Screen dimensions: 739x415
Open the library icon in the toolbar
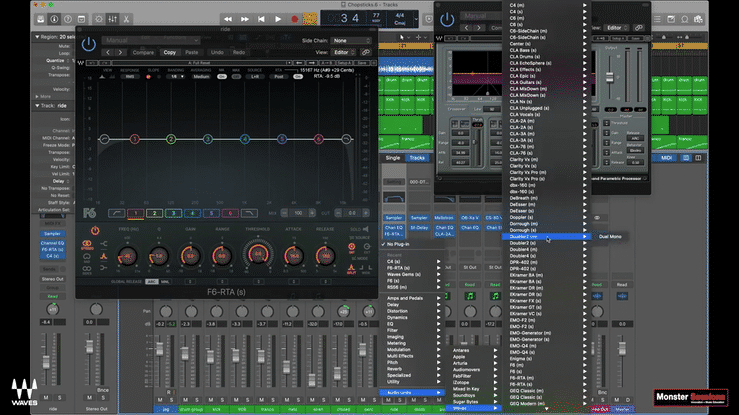[x=41, y=19]
